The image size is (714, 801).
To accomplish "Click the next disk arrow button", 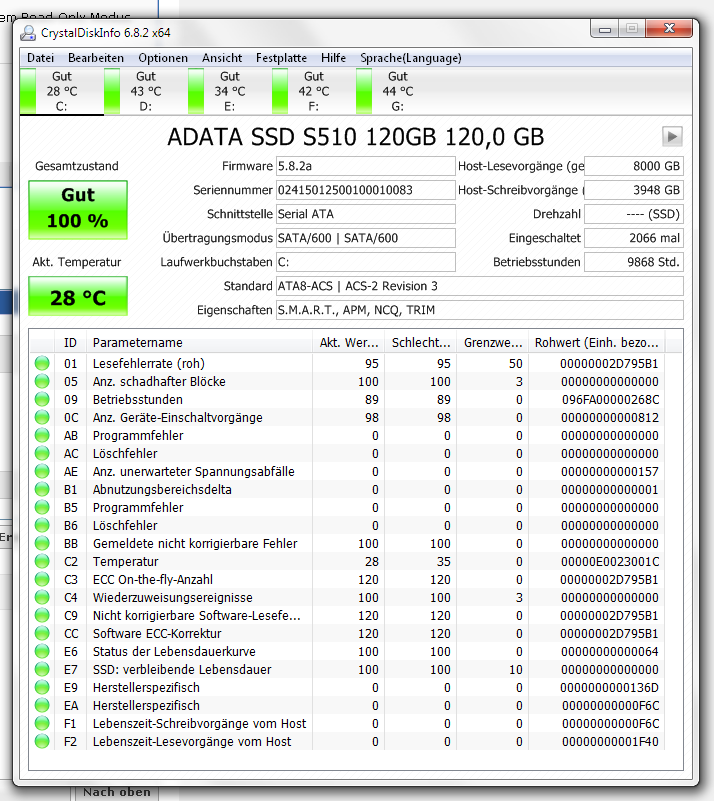I will 672,136.
